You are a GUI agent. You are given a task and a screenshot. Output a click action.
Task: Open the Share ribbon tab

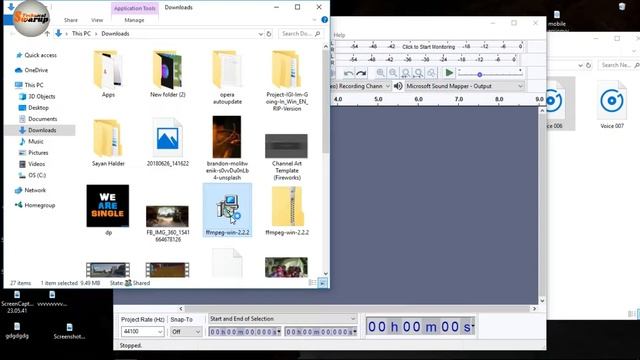click(71, 20)
